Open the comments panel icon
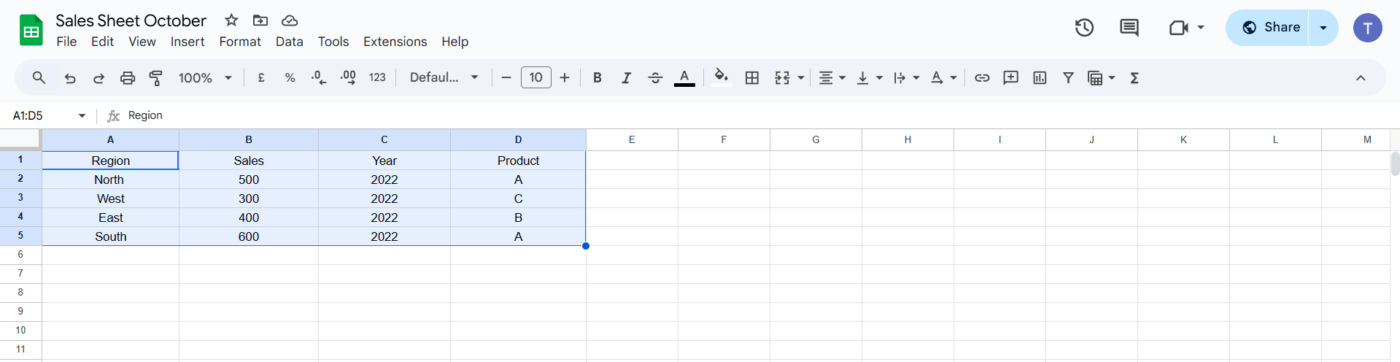The width and height of the screenshot is (1400, 362). [x=1129, y=28]
